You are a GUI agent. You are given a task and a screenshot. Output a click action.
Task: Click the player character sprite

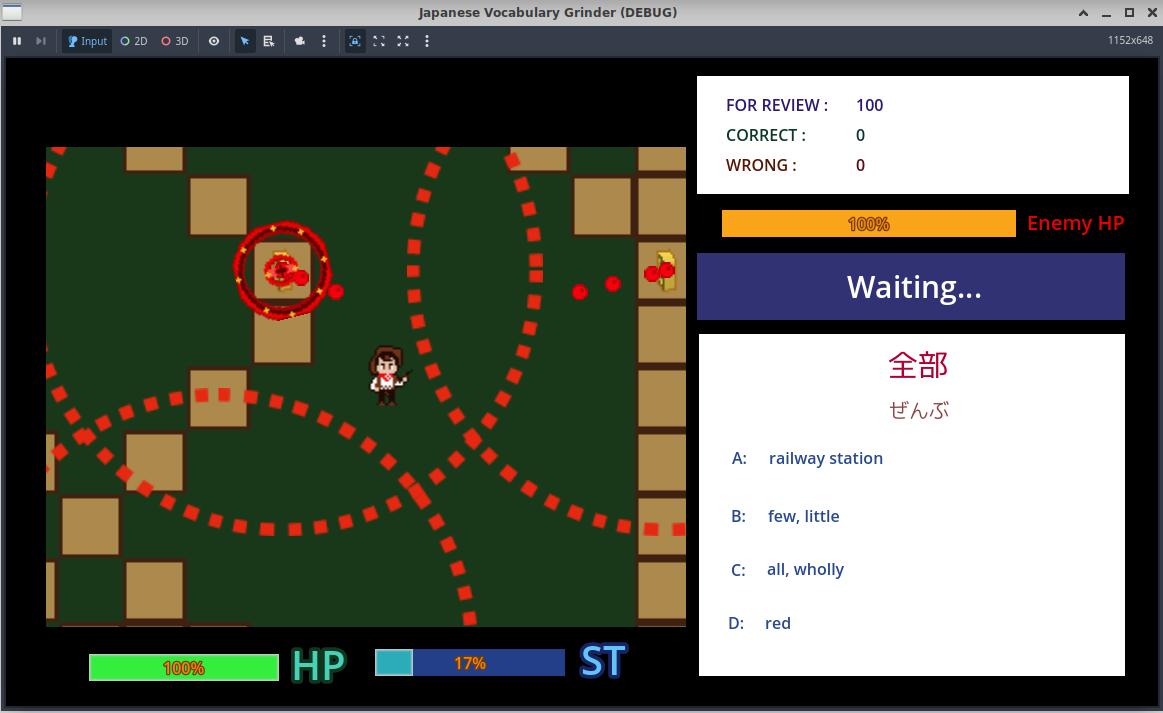[387, 375]
